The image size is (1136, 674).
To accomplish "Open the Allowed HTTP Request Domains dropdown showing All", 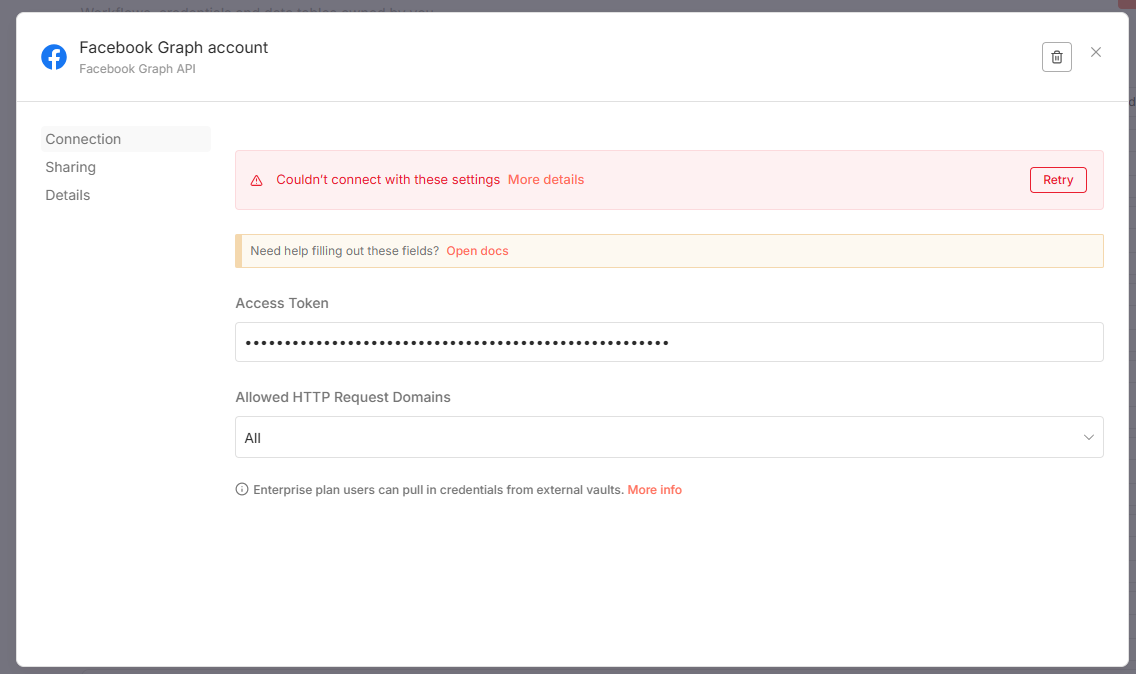I will (660, 438).
